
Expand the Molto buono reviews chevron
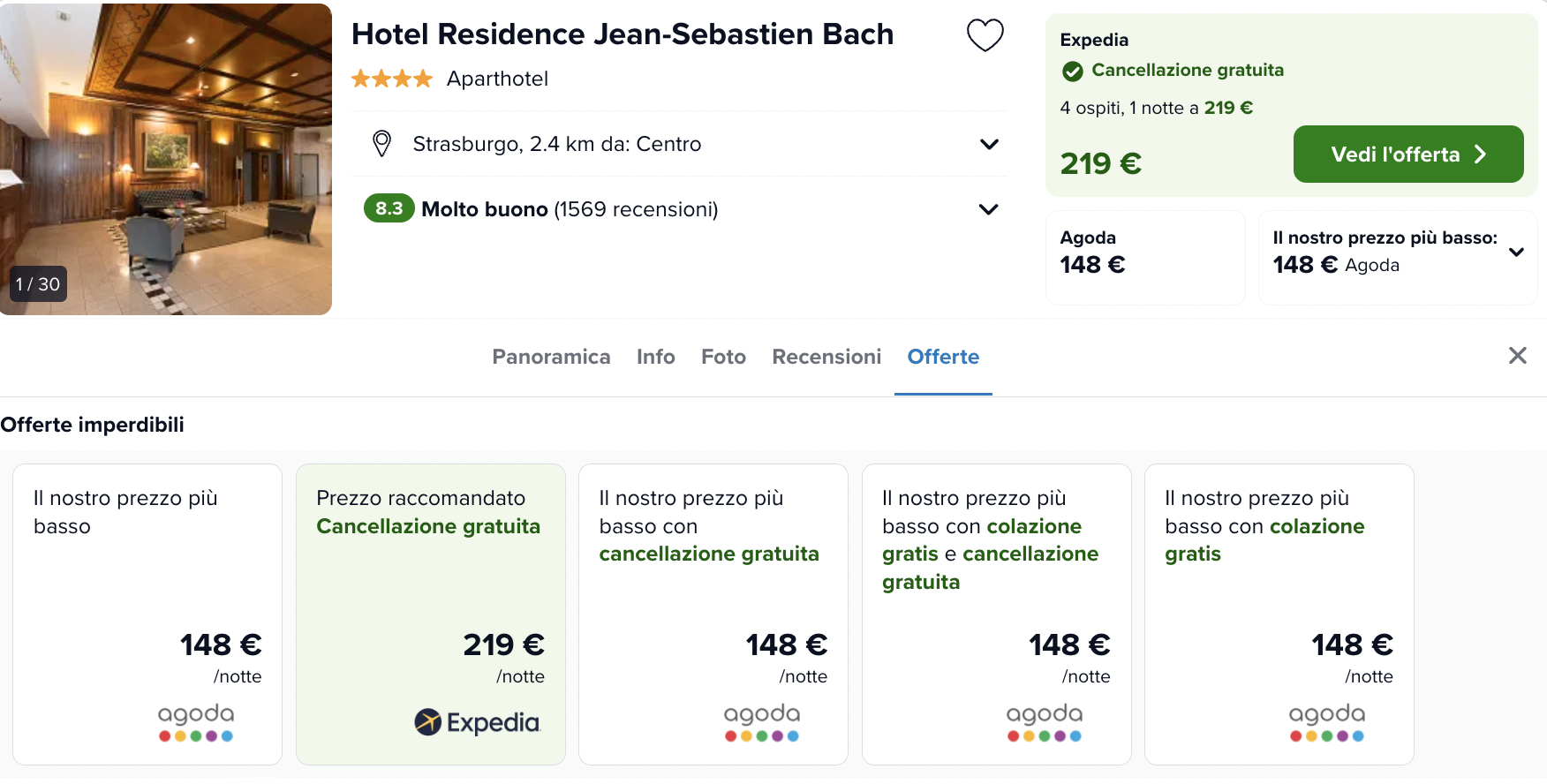989,209
